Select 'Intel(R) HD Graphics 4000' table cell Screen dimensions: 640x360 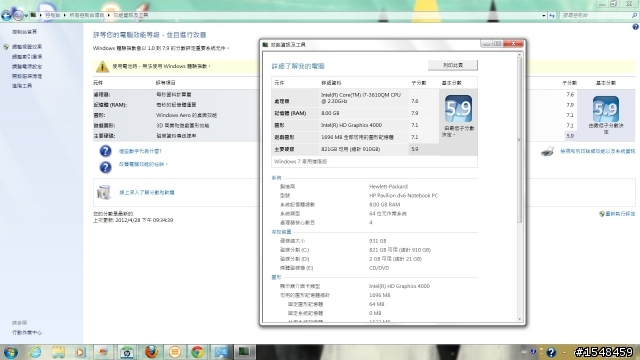(351, 125)
